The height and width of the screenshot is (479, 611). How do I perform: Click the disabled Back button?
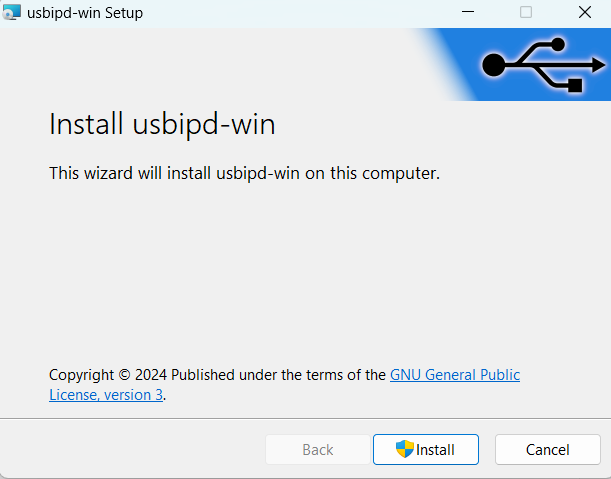point(317,450)
